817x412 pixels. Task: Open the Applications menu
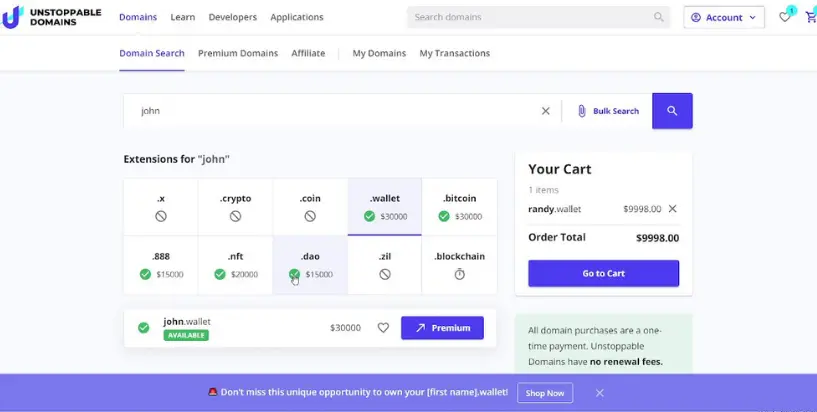coord(297,17)
